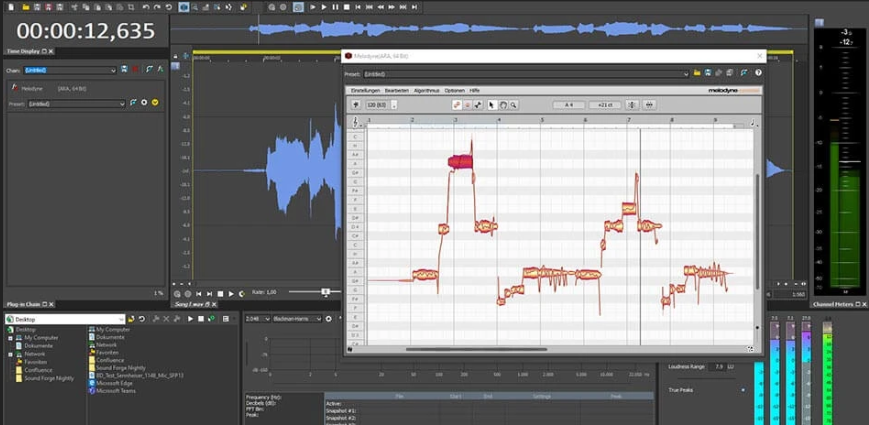Click the Melodyne time quantize macro icon
The width and height of the screenshot is (869, 425).
click(x=649, y=105)
